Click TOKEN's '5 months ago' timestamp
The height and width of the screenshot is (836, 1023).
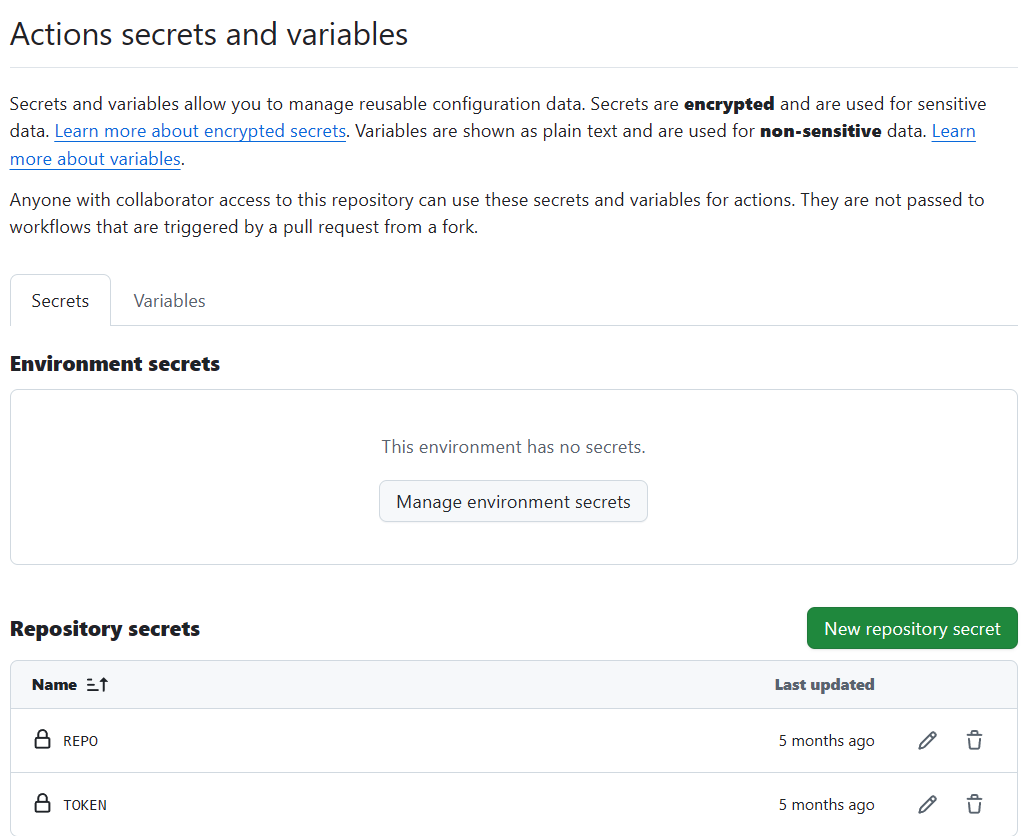(826, 805)
